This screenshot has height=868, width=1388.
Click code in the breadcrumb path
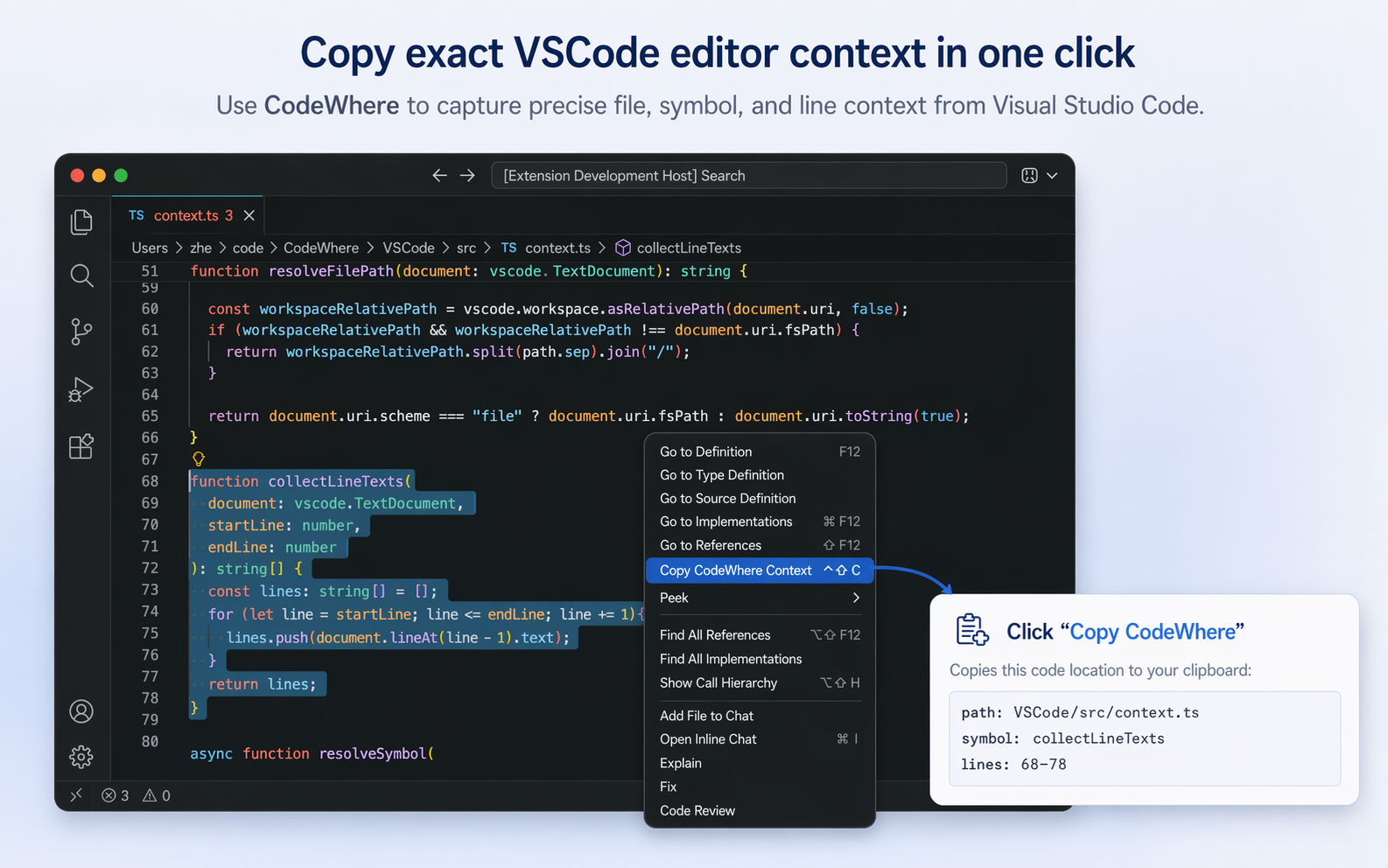coord(248,248)
